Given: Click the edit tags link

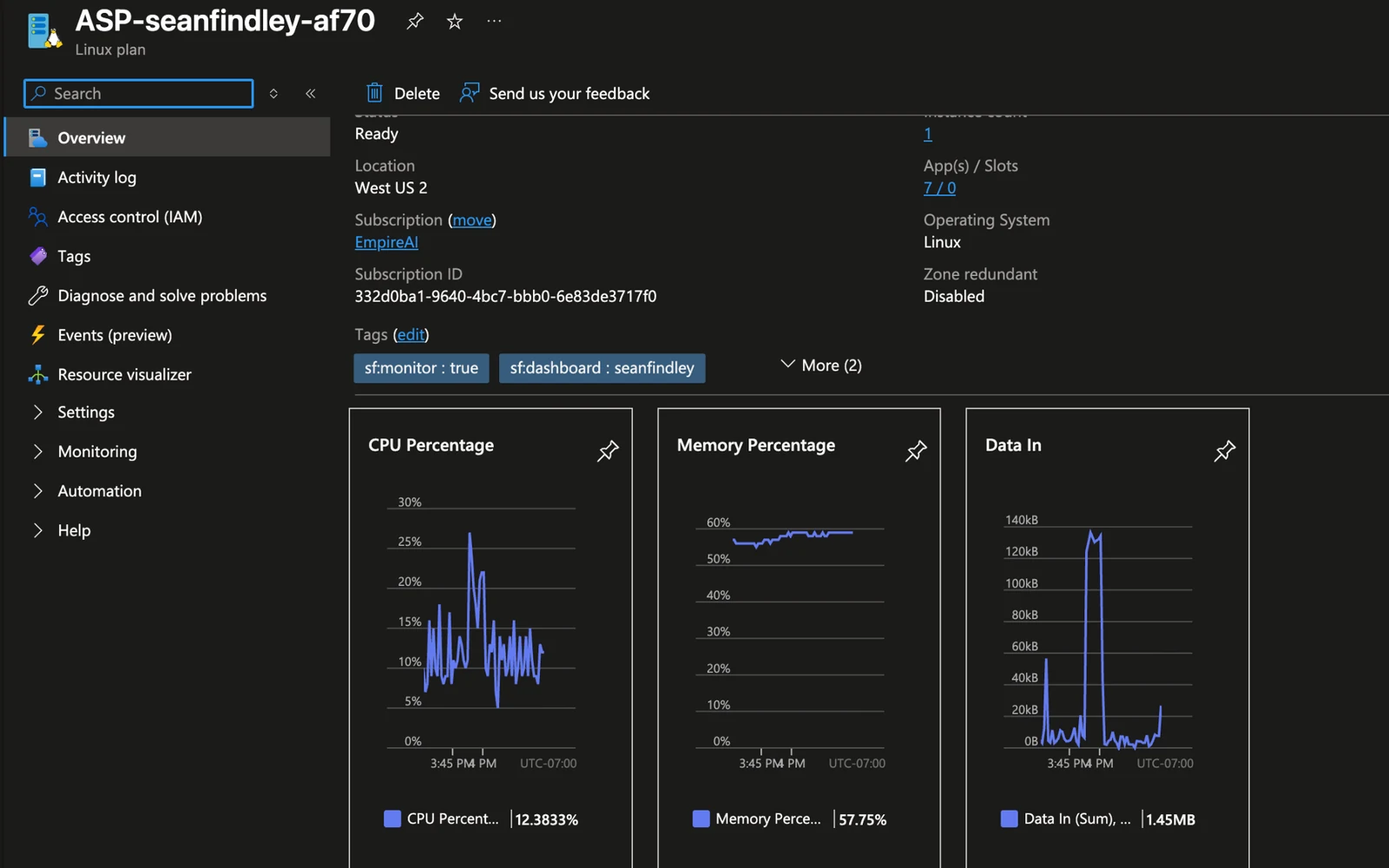Looking at the screenshot, I should [411, 335].
